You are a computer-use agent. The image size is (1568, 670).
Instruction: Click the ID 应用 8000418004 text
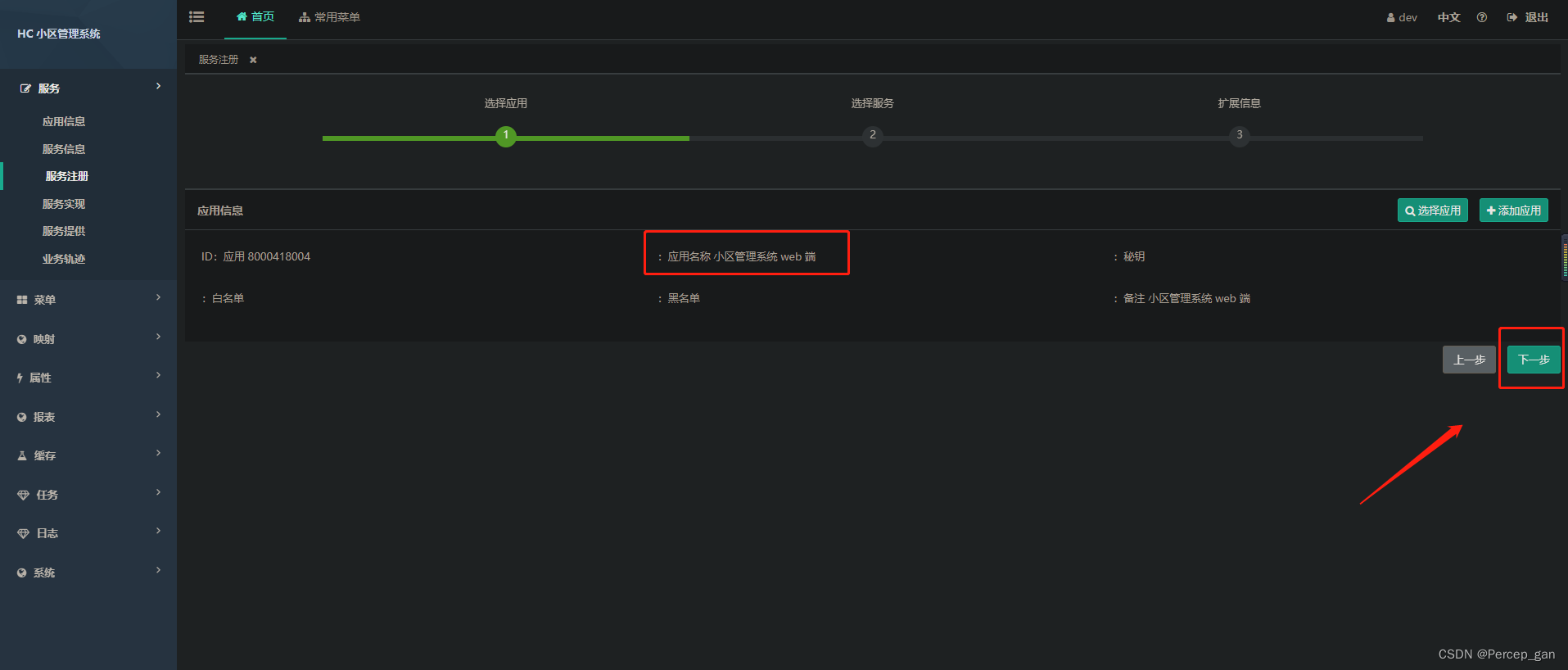tap(255, 256)
